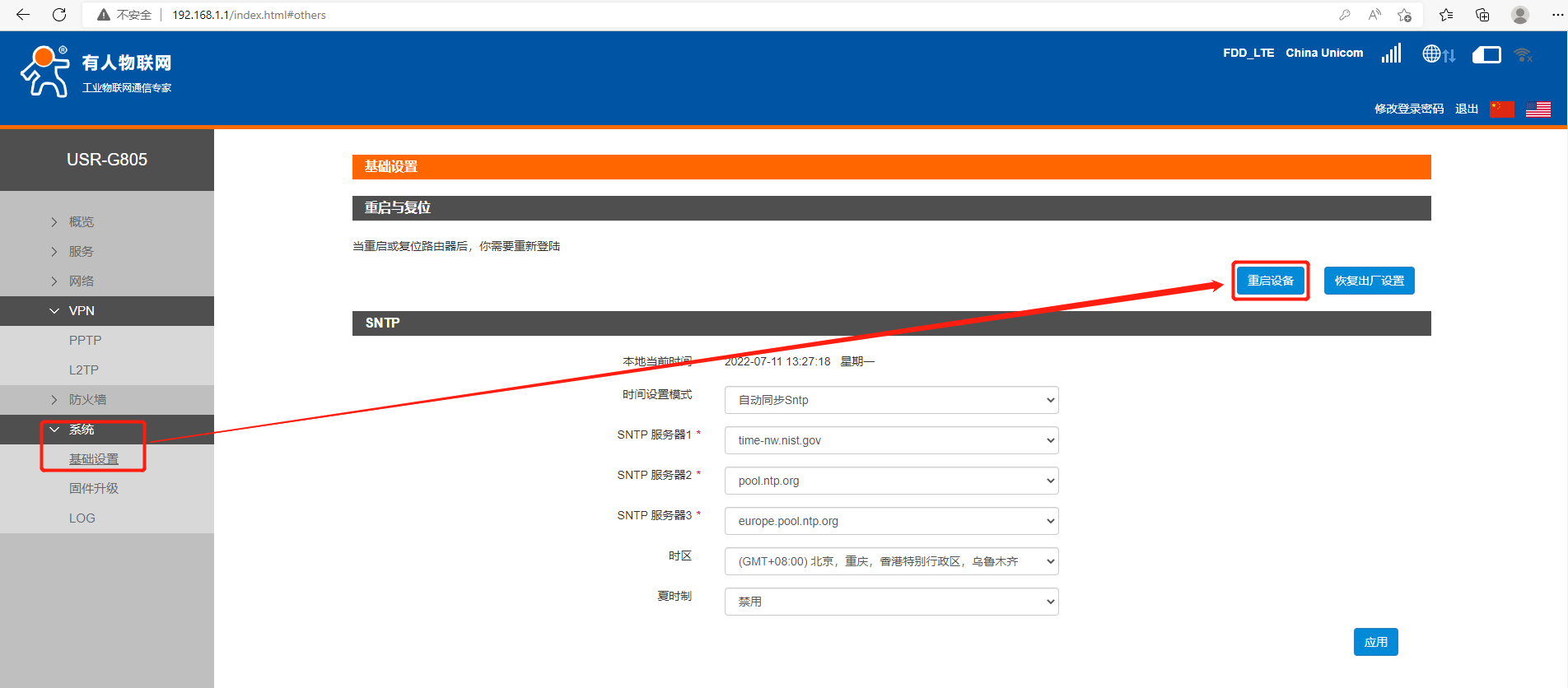Click the 恢复出厂设置 button
The height and width of the screenshot is (688, 1568).
click(1369, 281)
